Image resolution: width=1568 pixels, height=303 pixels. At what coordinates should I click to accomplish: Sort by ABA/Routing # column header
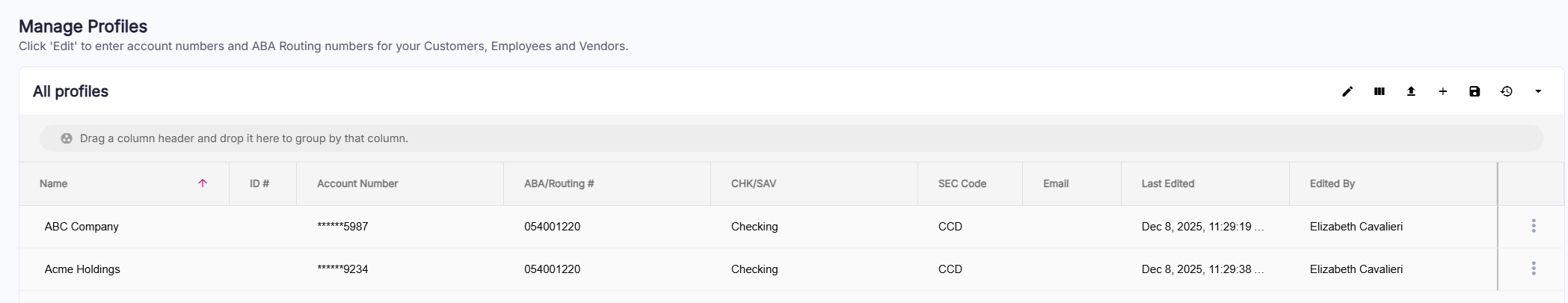(559, 183)
